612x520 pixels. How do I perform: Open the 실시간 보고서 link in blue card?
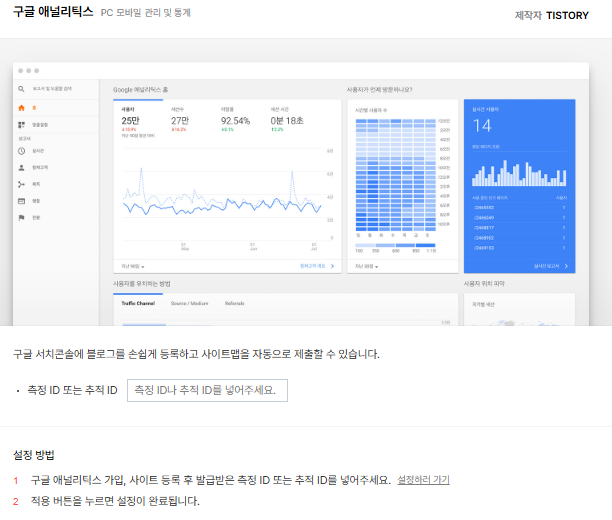pos(551,266)
